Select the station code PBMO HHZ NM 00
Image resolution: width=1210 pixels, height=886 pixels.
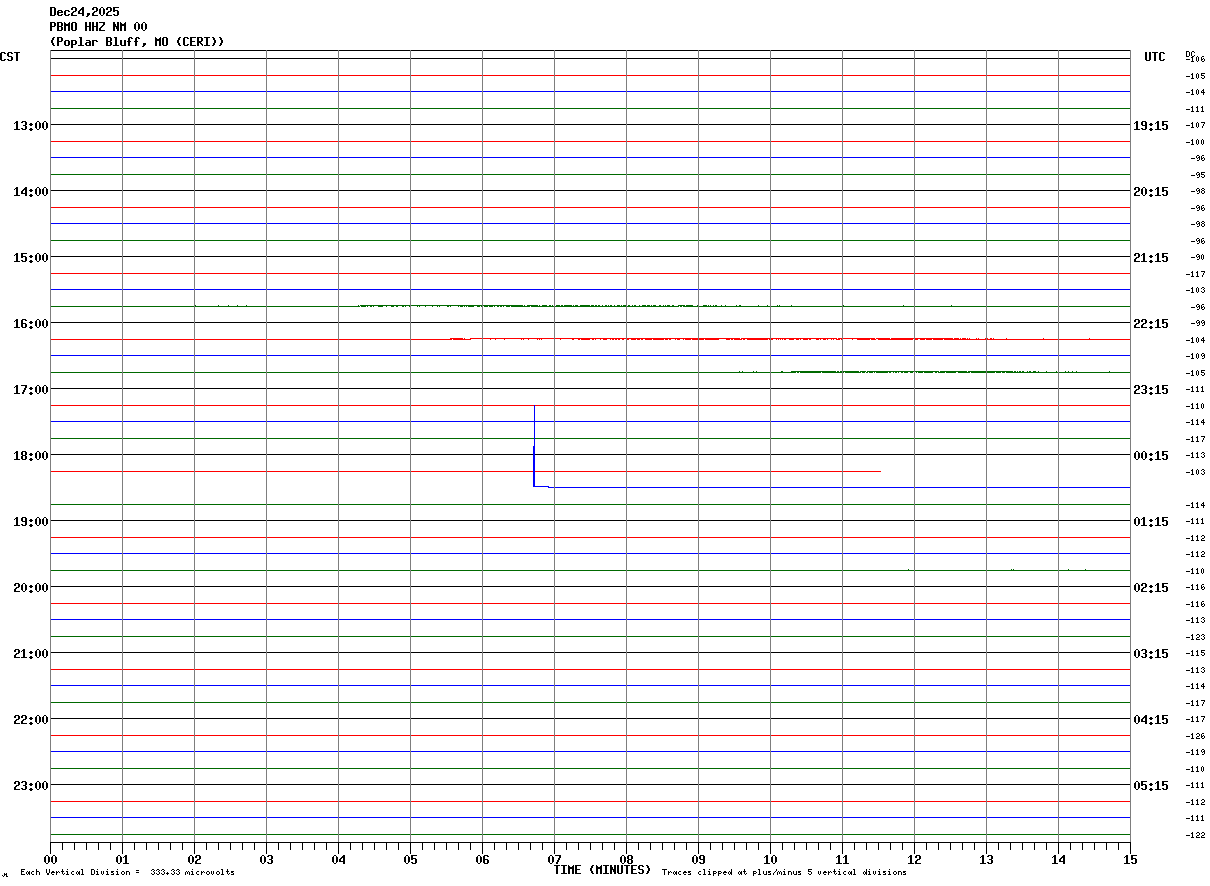tap(98, 27)
